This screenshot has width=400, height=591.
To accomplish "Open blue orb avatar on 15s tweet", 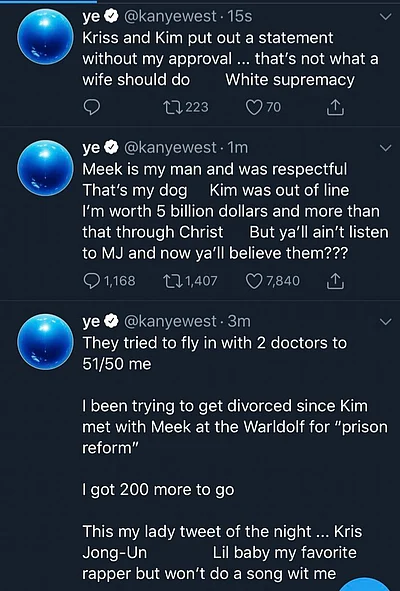I will pyautogui.click(x=45, y=37).
